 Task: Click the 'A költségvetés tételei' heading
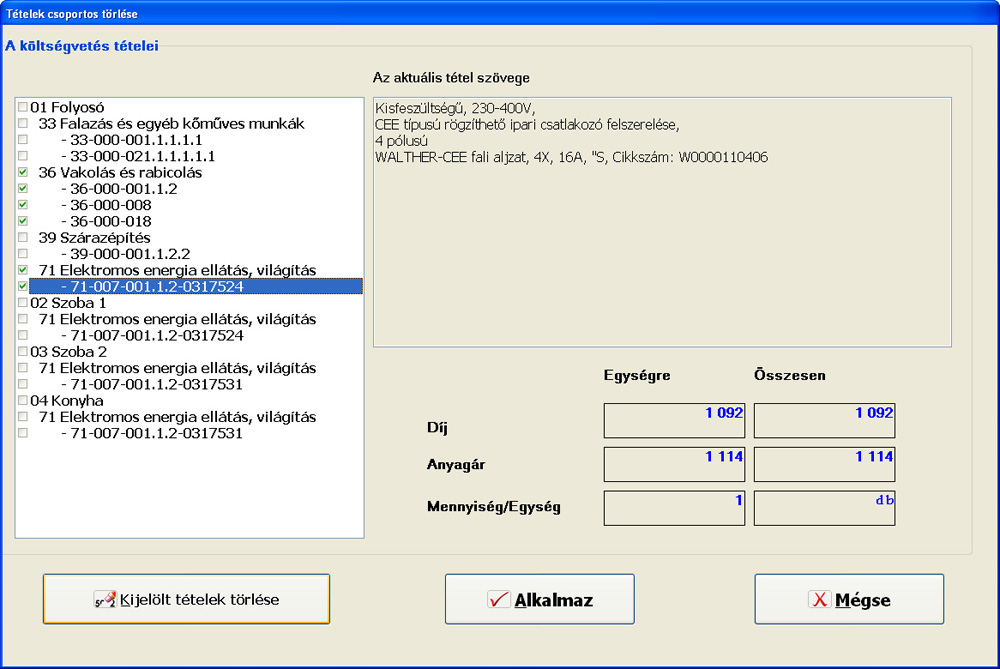pos(82,46)
